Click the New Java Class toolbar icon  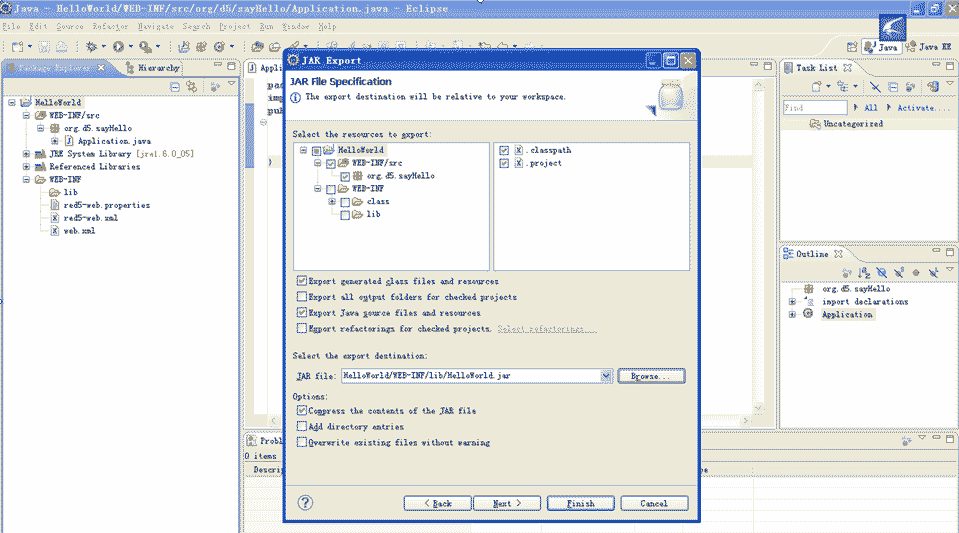coord(220,47)
